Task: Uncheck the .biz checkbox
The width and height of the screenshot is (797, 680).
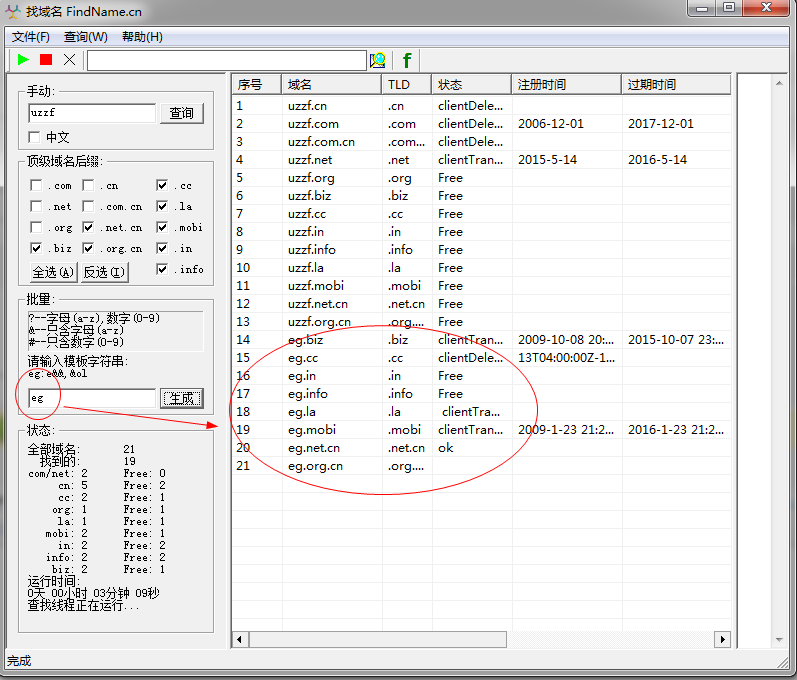Action: (36, 248)
